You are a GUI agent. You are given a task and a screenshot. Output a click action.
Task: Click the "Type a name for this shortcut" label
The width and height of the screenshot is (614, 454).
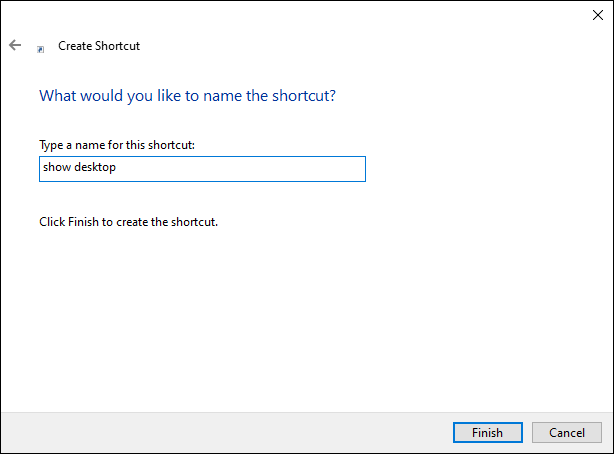[116, 145]
